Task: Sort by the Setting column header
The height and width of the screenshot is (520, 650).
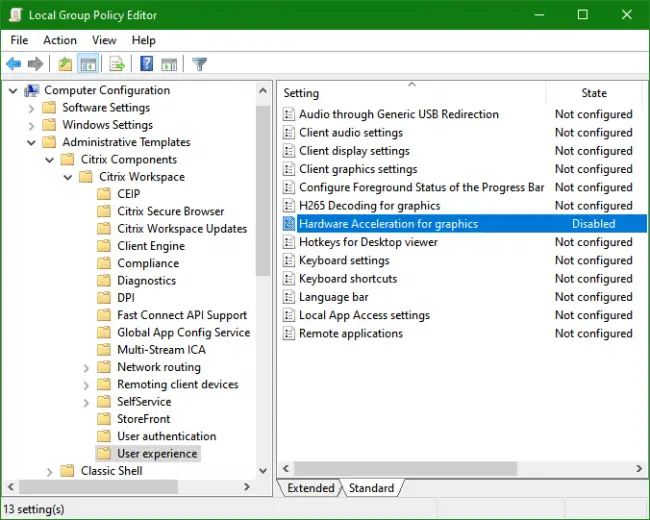Action: point(411,93)
